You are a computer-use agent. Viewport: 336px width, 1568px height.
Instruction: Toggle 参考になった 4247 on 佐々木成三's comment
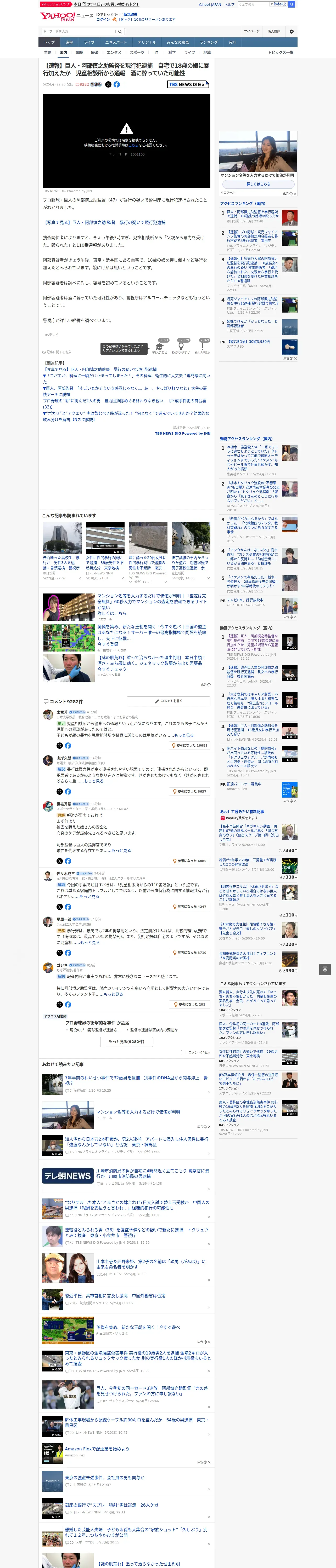[x=190, y=906]
